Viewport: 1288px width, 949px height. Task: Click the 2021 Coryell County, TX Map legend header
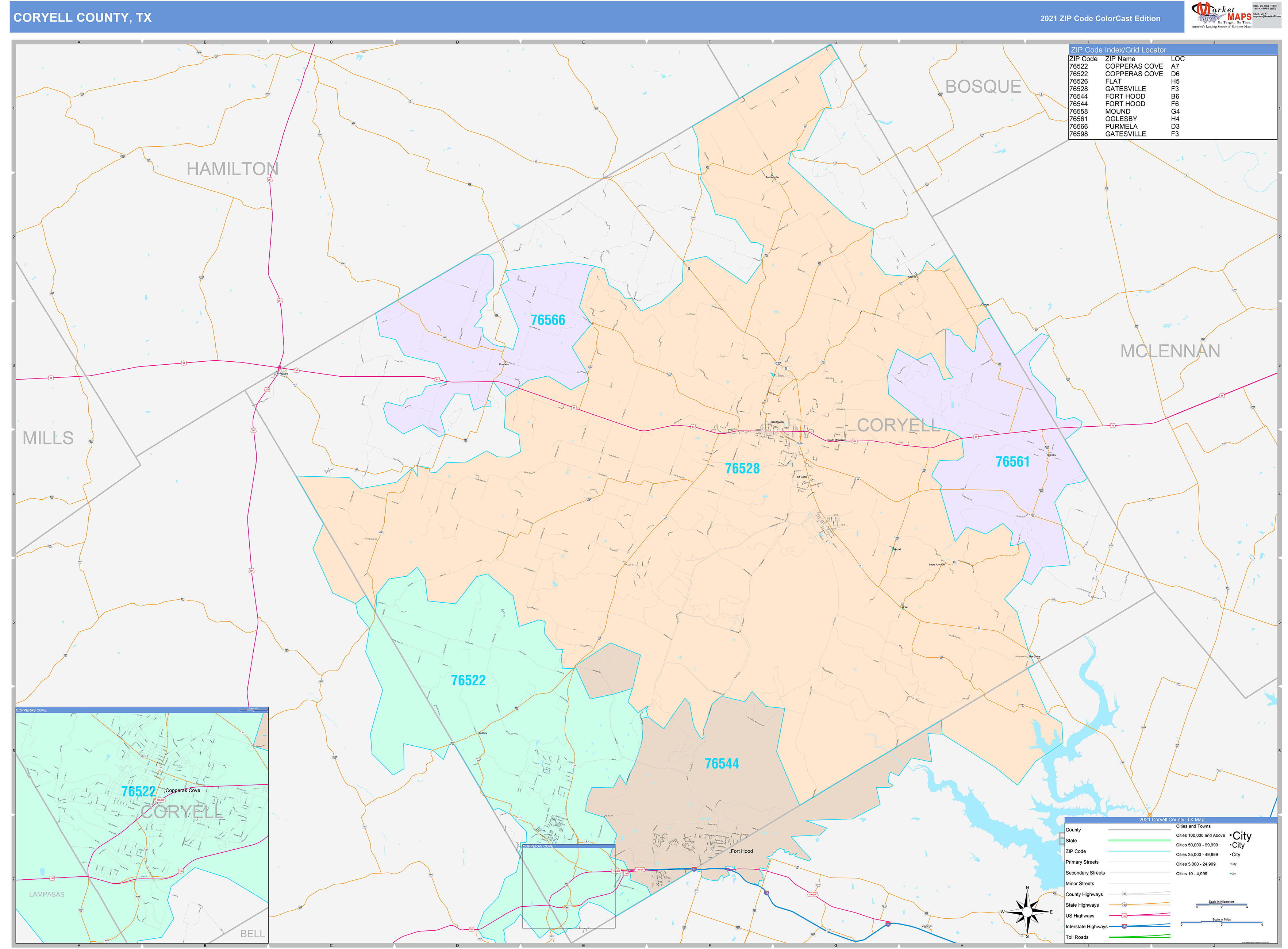(1171, 820)
